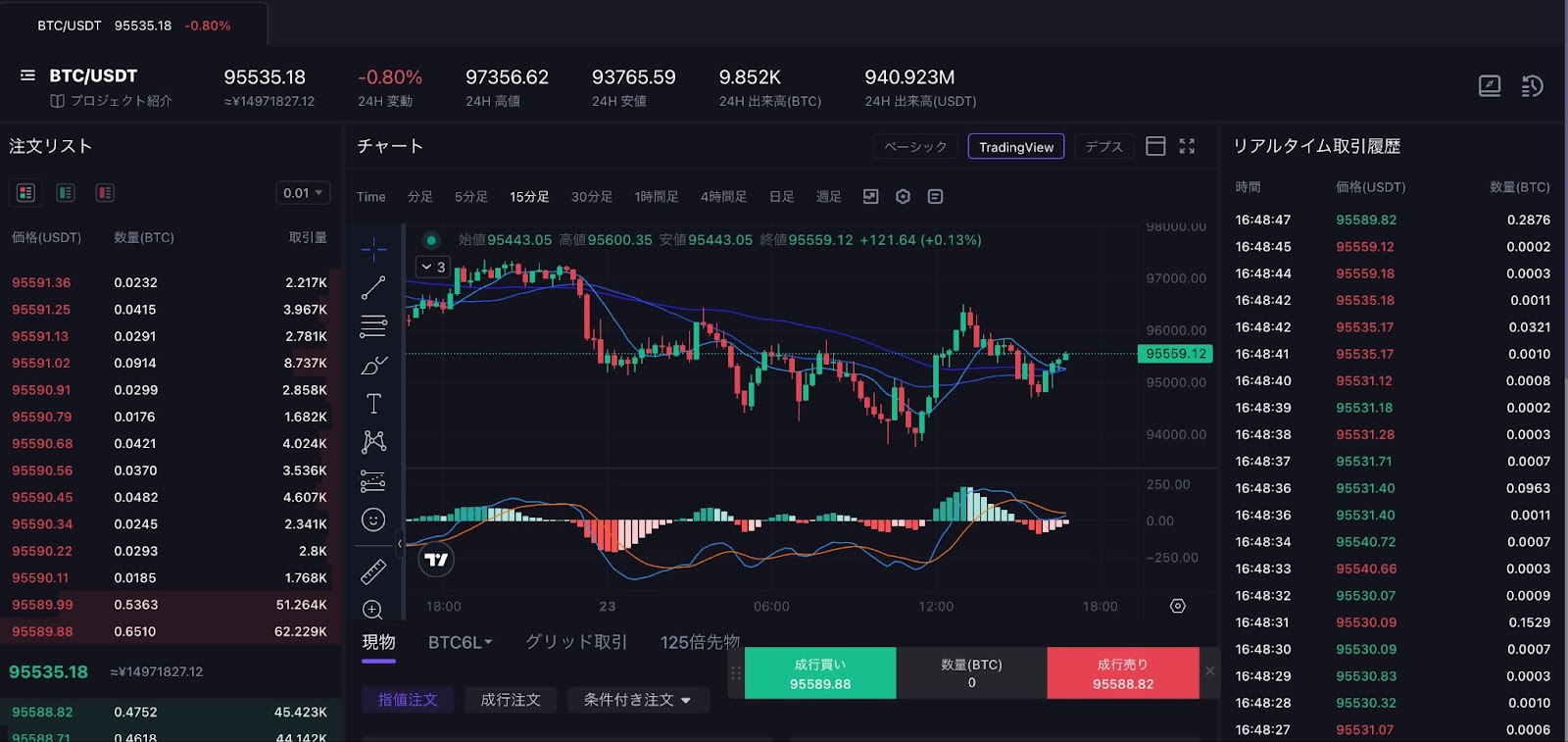
Task: Select the 30分足 interval
Action: tap(592, 197)
